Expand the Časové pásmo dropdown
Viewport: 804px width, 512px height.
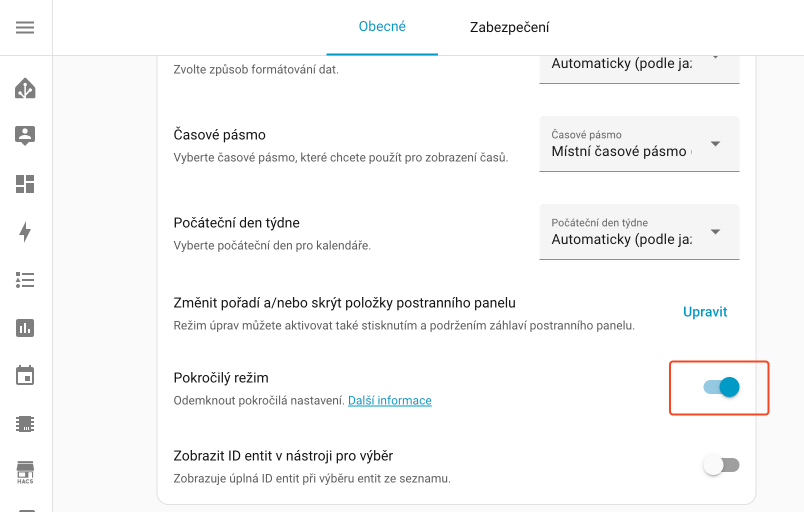point(639,144)
